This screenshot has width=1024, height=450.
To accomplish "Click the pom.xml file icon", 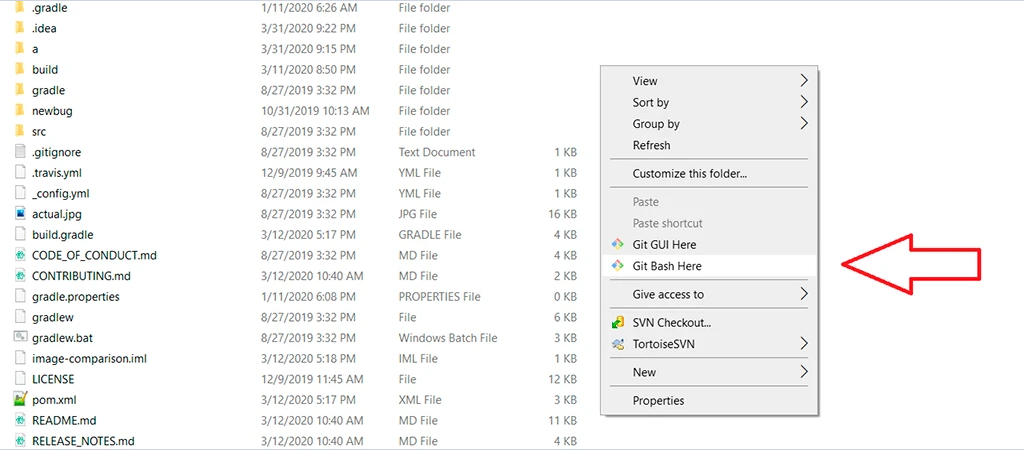I will (x=20, y=400).
